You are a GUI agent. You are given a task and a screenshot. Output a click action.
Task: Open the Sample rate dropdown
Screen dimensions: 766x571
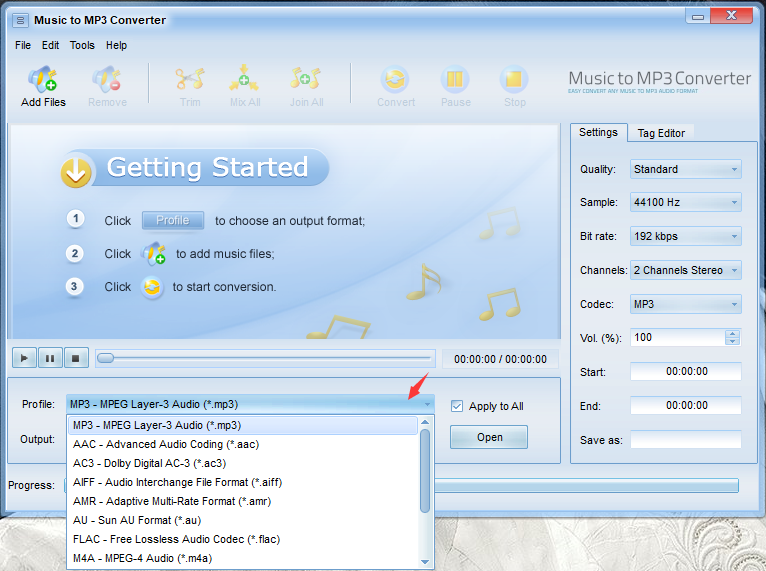686,203
